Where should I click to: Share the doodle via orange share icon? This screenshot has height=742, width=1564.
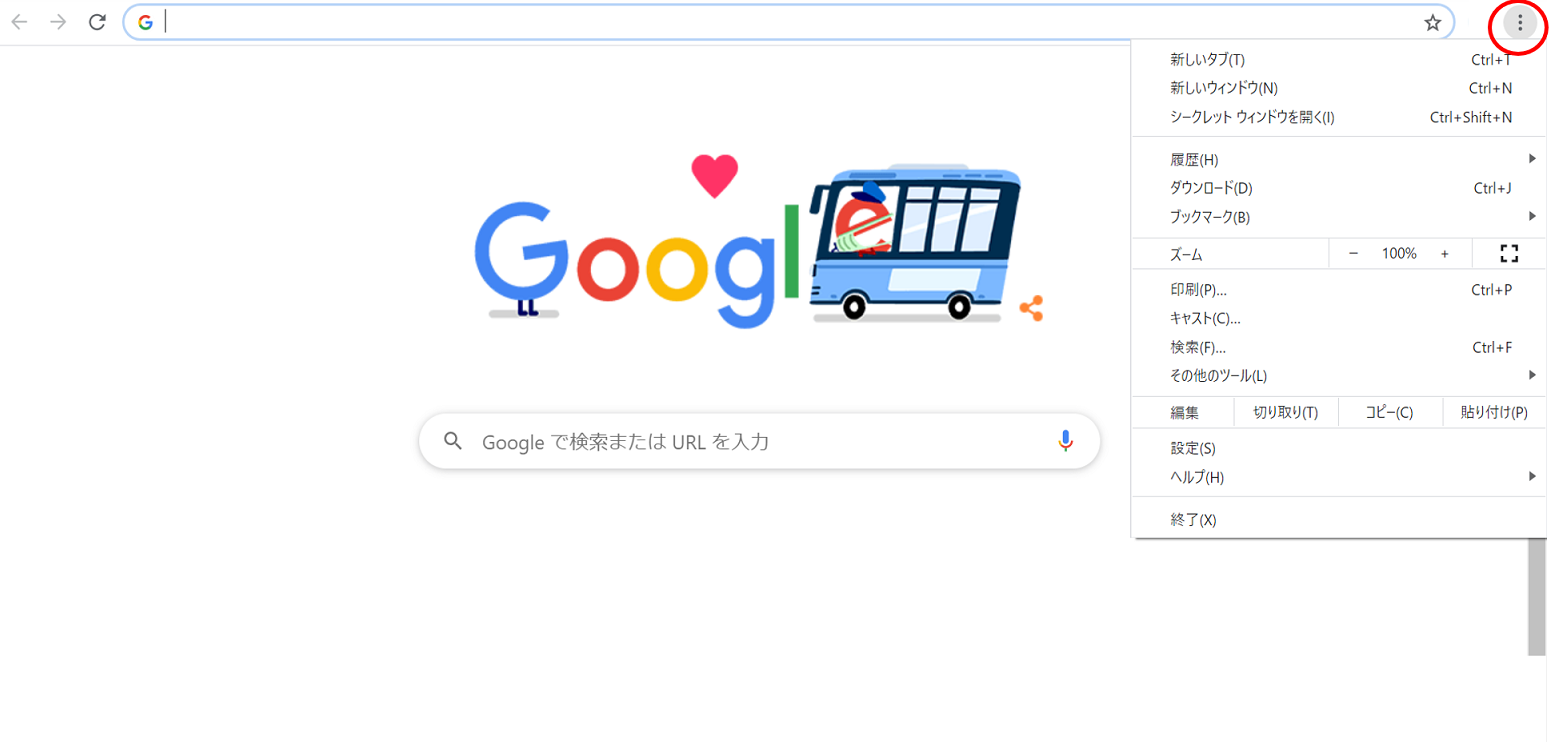tap(1031, 309)
